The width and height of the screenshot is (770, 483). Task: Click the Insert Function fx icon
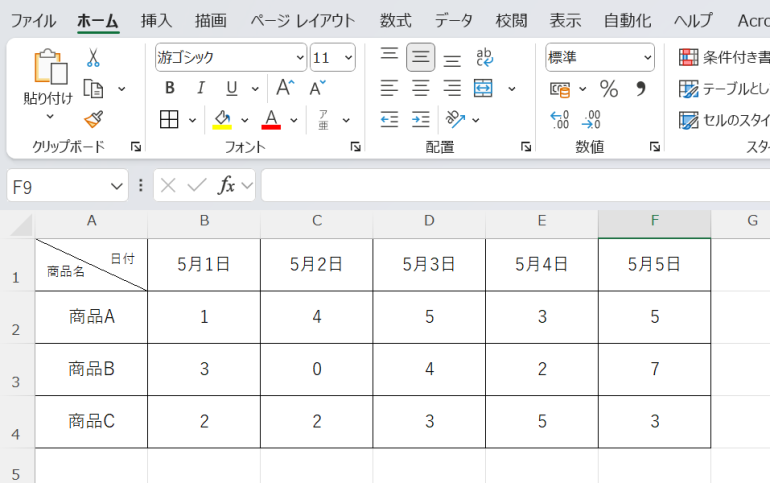[x=226, y=186]
